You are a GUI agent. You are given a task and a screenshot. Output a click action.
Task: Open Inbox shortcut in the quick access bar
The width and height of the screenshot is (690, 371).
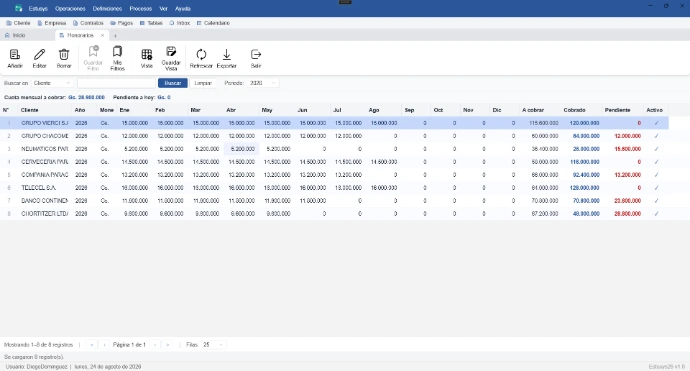pos(180,23)
